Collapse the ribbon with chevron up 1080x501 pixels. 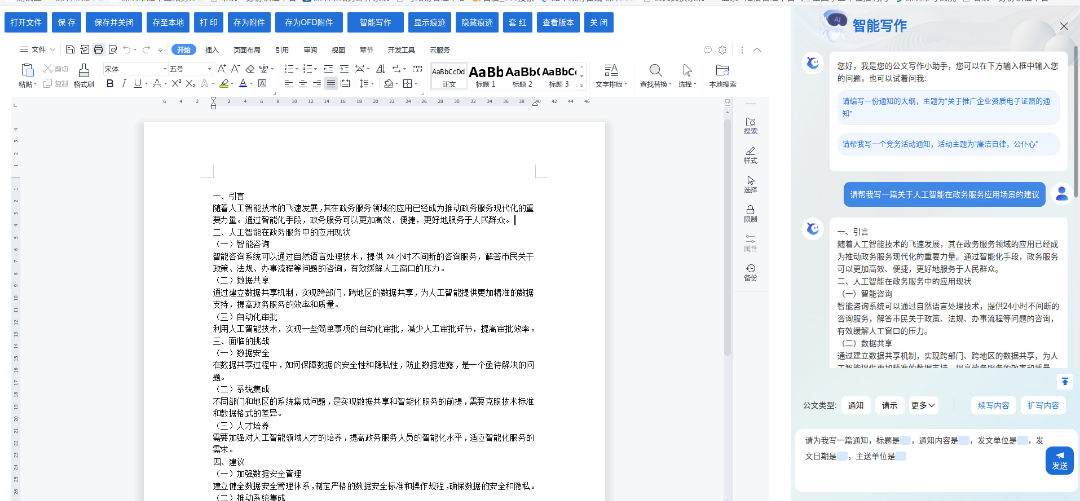tap(757, 50)
